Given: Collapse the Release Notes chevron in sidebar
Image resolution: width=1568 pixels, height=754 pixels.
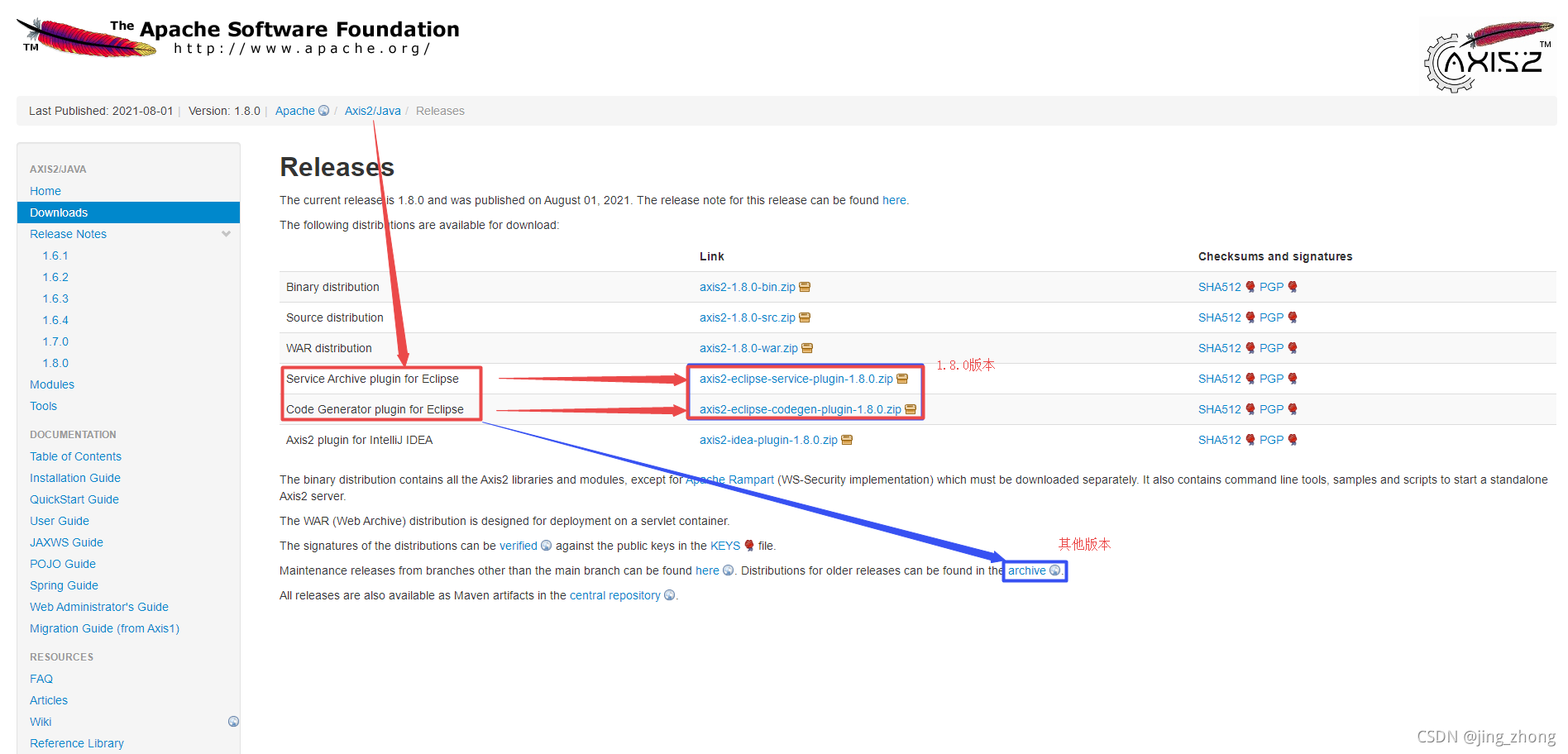Looking at the screenshot, I should [x=226, y=234].
